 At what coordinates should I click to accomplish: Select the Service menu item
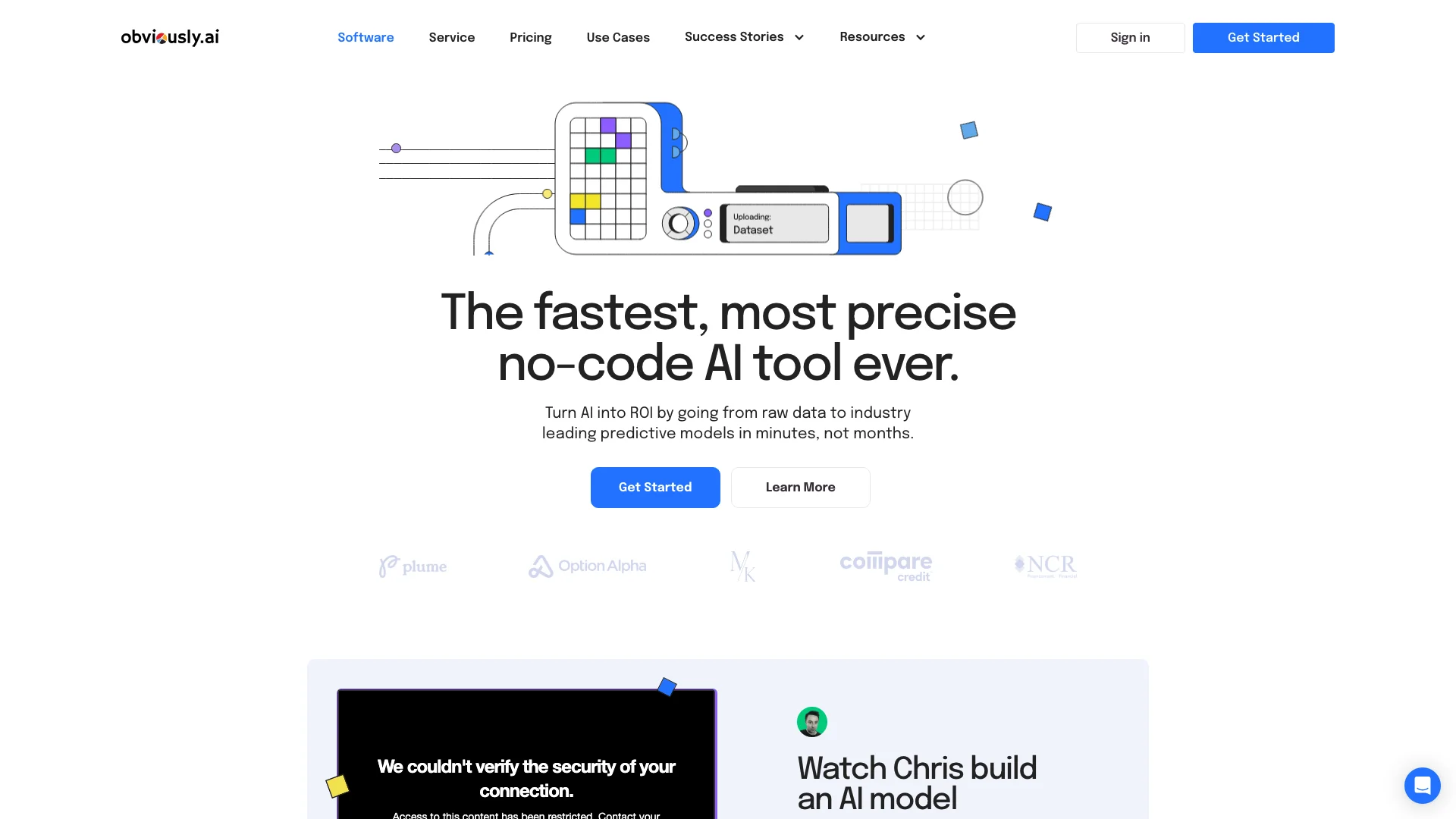click(452, 38)
